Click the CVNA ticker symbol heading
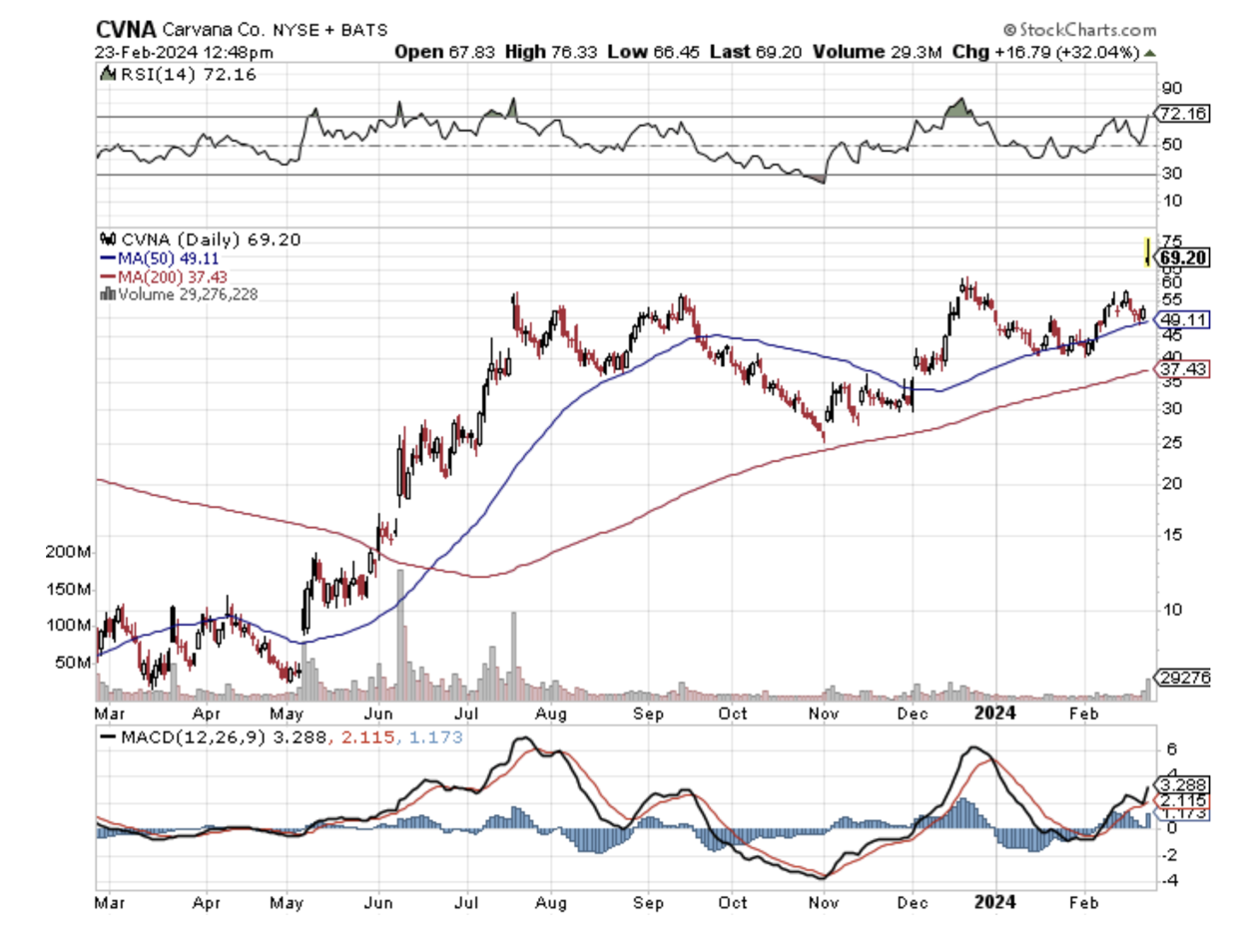 tap(126, 30)
